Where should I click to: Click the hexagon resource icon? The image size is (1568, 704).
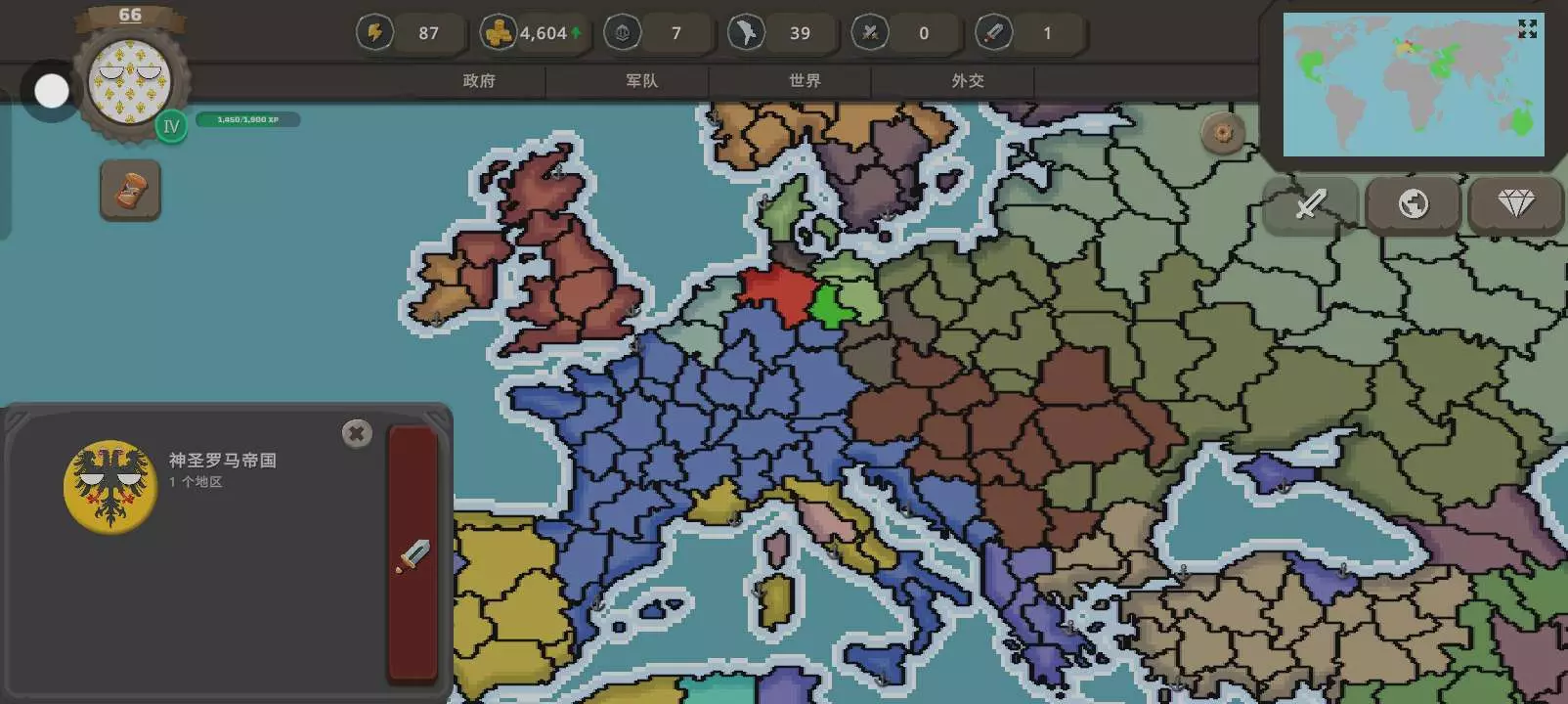click(622, 33)
